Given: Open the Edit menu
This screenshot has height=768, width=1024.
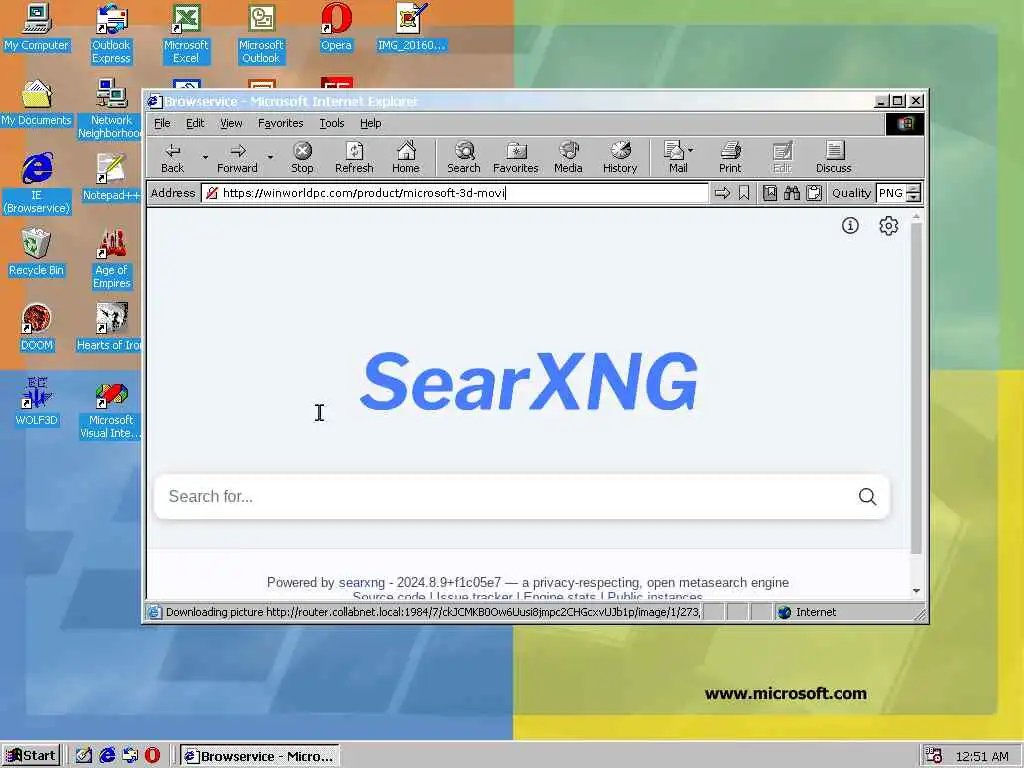Looking at the screenshot, I should point(195,123).
